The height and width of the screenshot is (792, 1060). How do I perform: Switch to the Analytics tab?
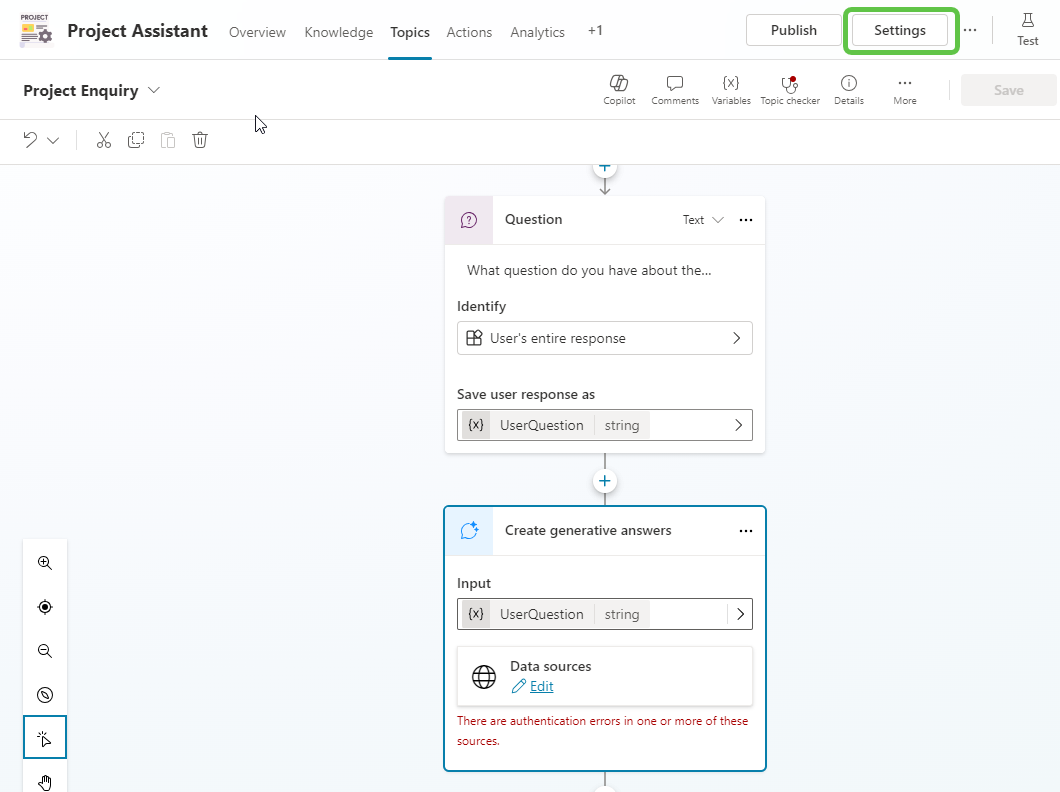point(537,32)
